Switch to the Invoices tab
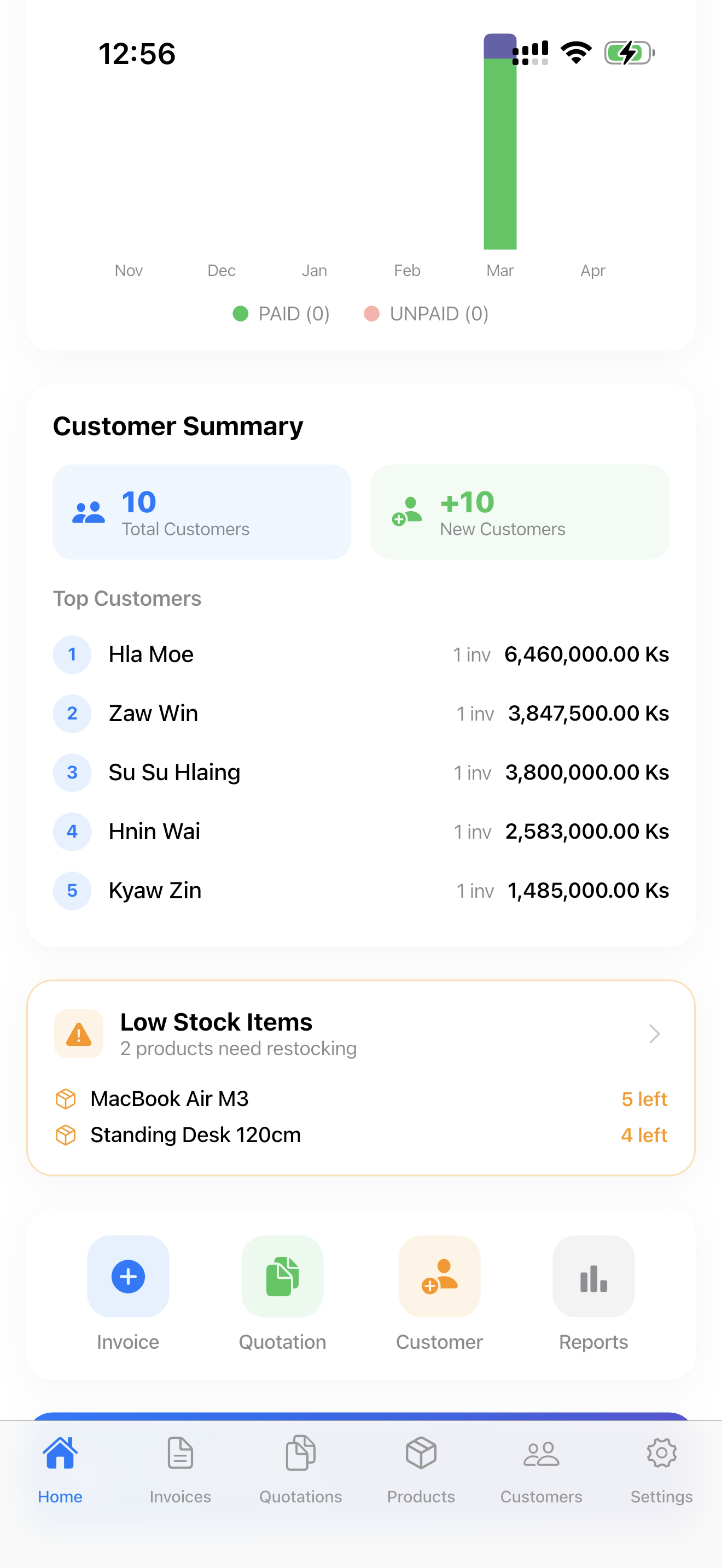The height and width of the screenshot is (1568, 722). 180,1468
